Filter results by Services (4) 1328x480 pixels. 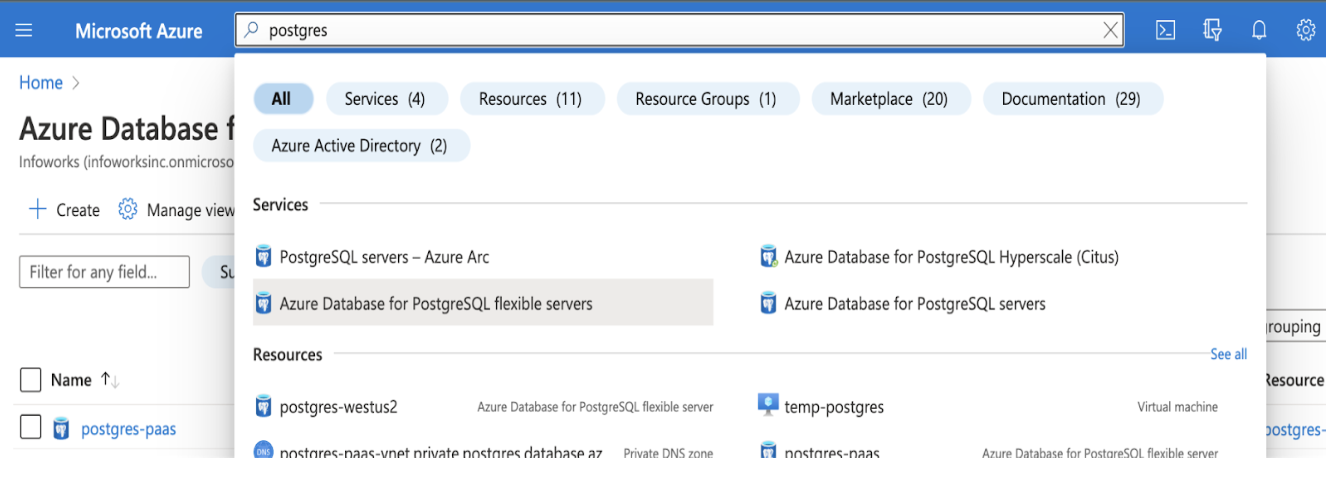pos(385,99)
